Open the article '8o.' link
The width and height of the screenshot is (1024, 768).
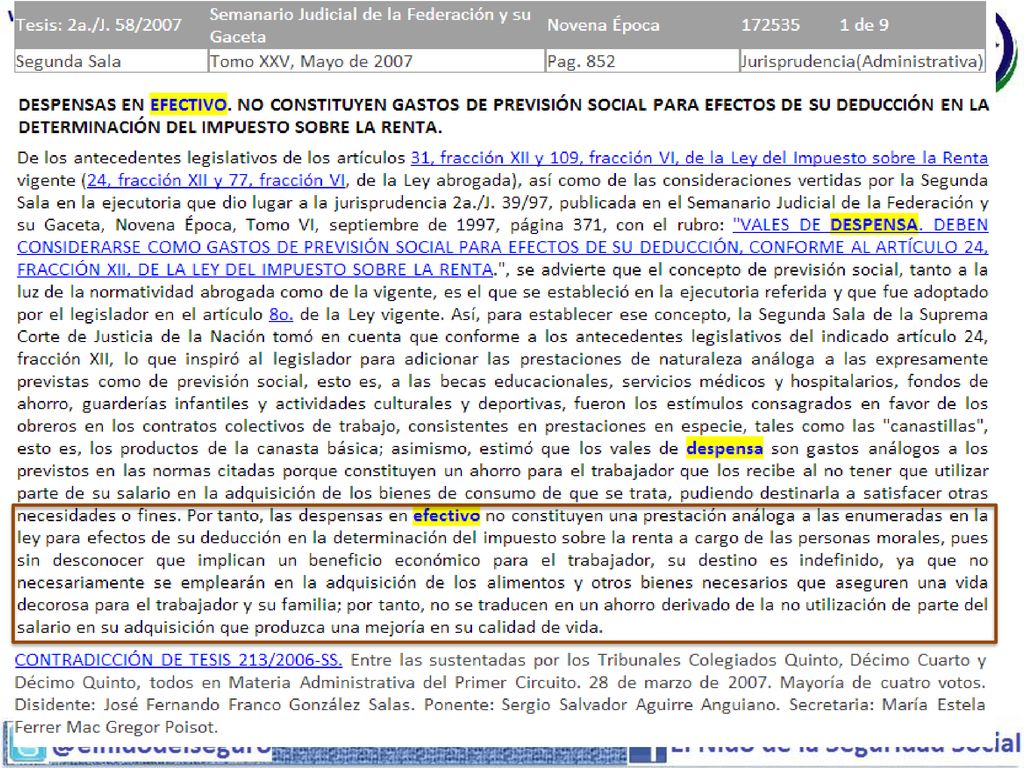tap(281, 314)
